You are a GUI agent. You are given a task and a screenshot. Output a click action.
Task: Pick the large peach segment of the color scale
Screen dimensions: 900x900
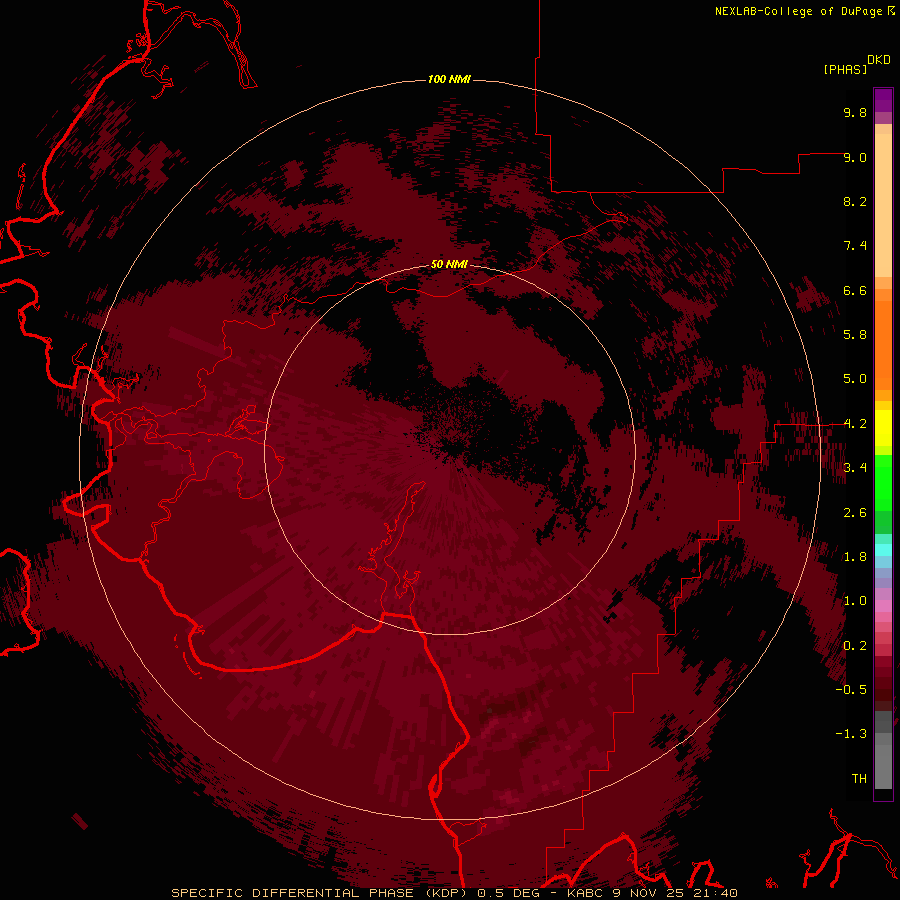(x=883, y=205)
